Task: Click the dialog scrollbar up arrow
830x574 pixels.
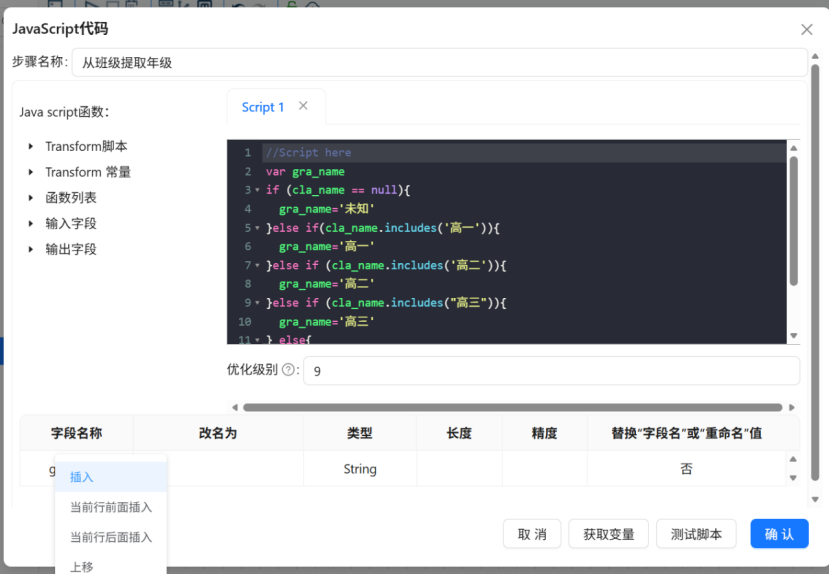Action: [815, 56]
